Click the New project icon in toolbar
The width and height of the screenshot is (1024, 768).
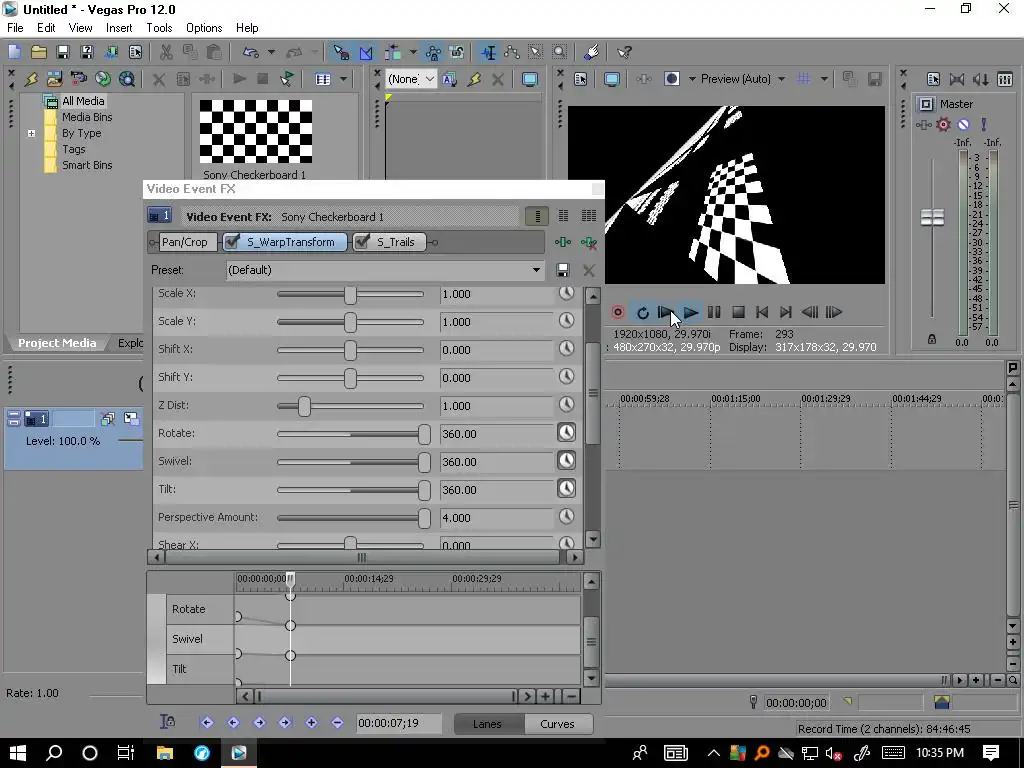click(x=14, y=52)
